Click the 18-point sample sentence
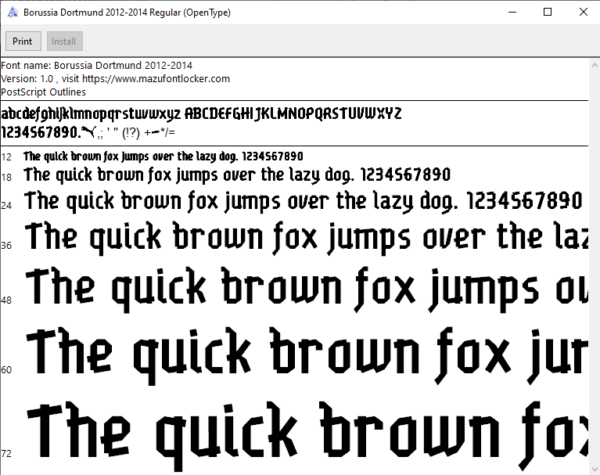 [x=237, y=175]
